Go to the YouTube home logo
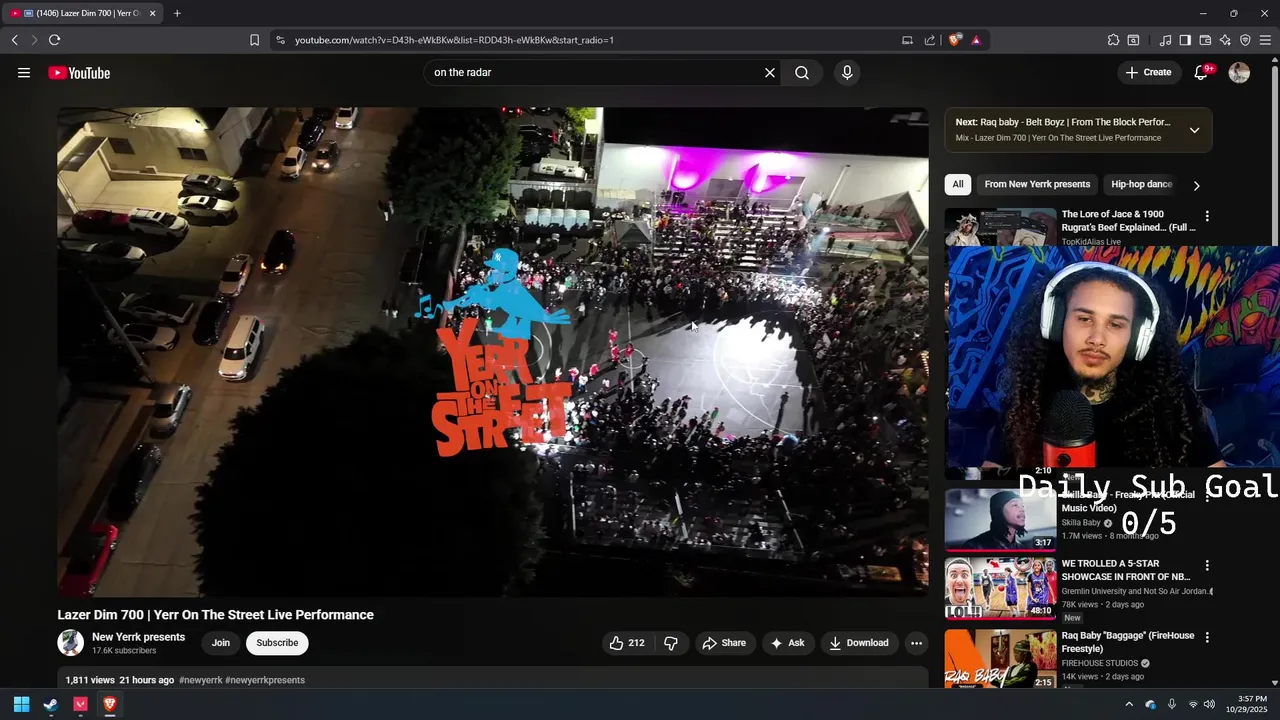 coord(79,73)
